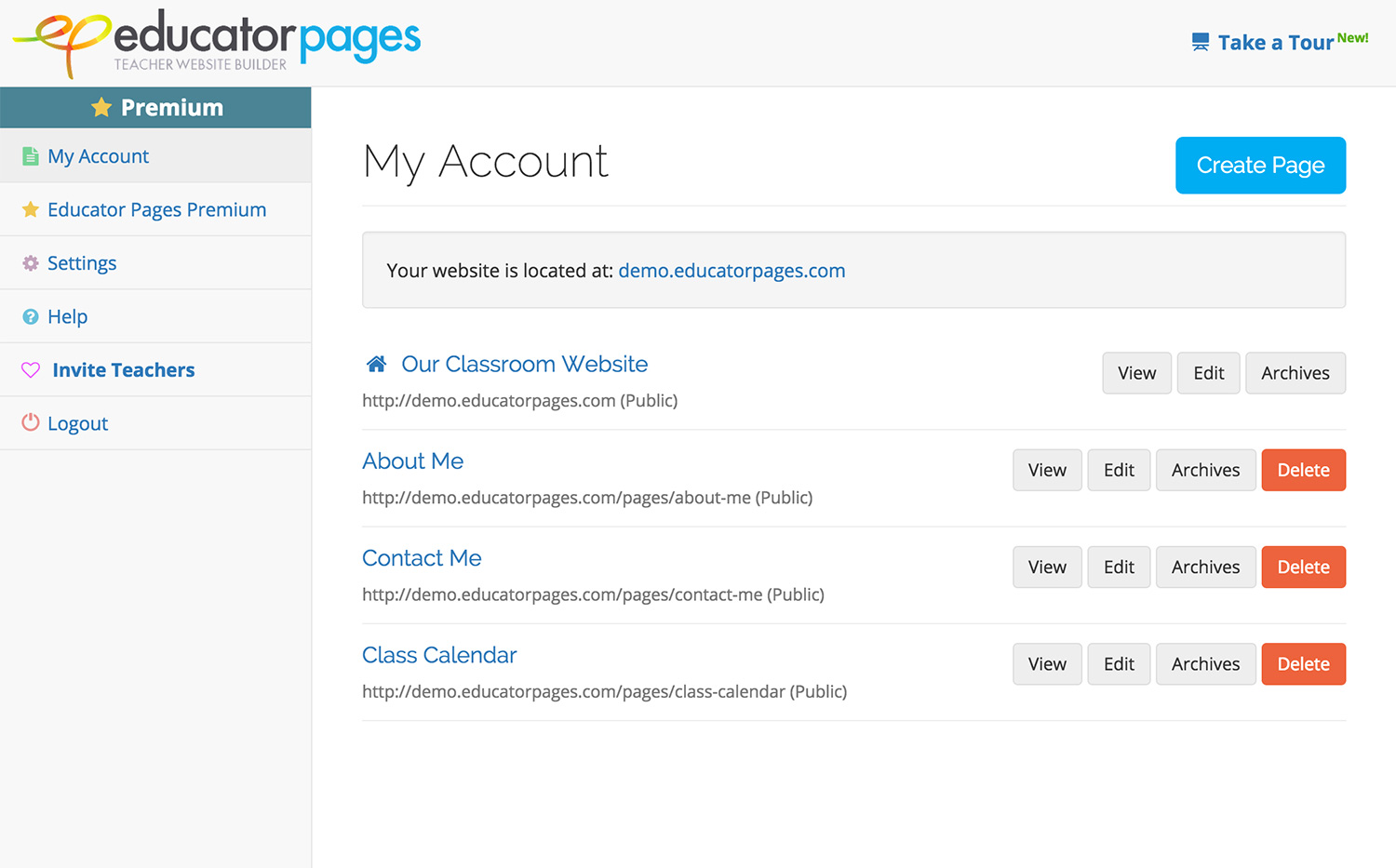Click the http://demo.educatorpages.com (Public) text
The height and width of the screenshot is (868, 1396).
[x=519, y=401]
